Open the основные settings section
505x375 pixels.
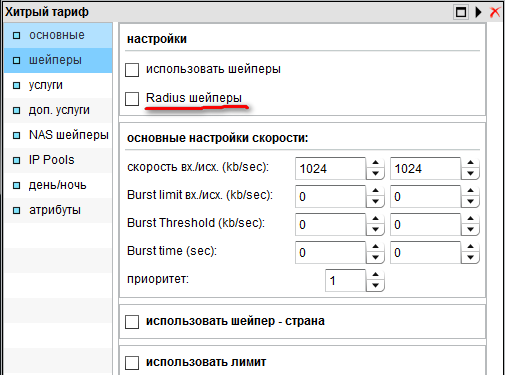(58, 35)
